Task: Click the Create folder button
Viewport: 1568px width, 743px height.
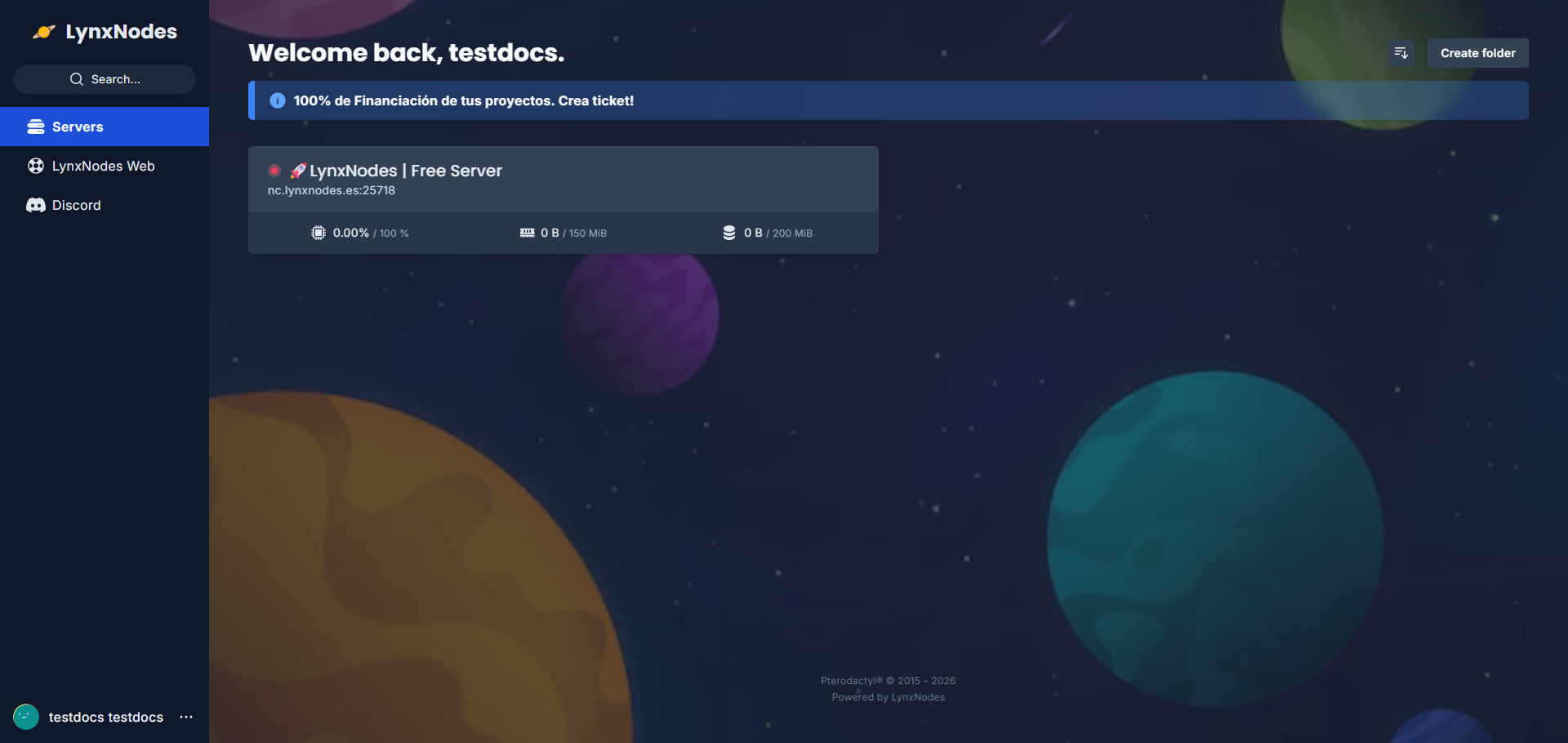Action: 1478,53
